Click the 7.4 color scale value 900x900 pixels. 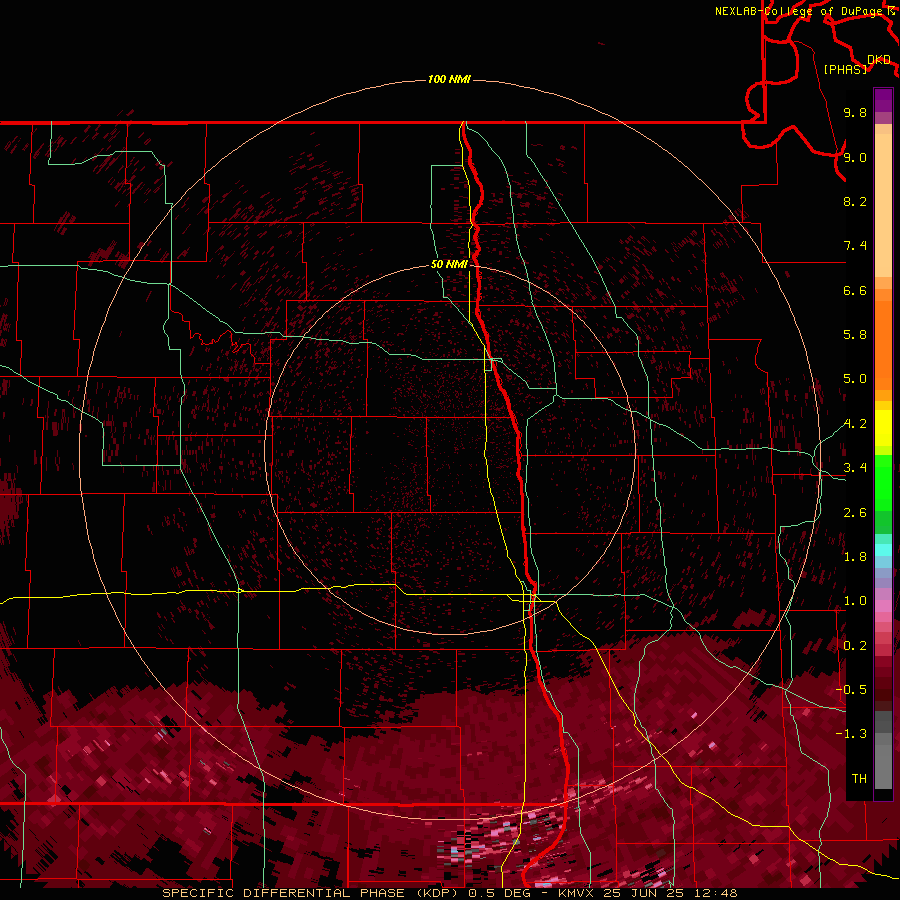[855, 246]
